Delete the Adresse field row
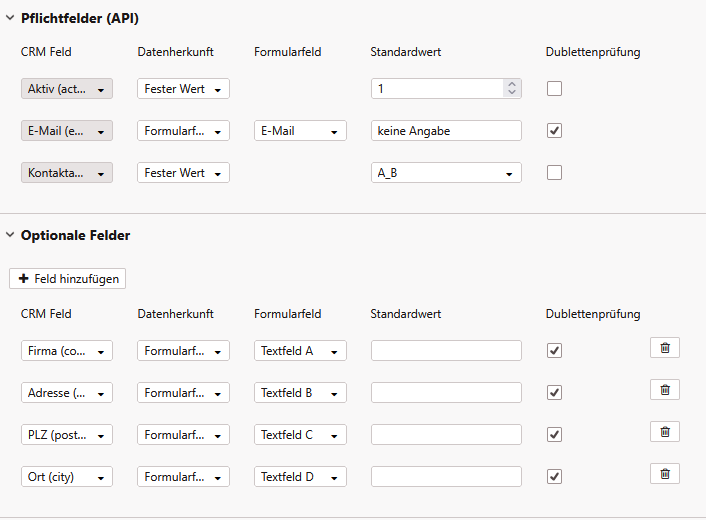Image resolution: width=706 pixels, height=520 pixels. [x=665, y=390]
